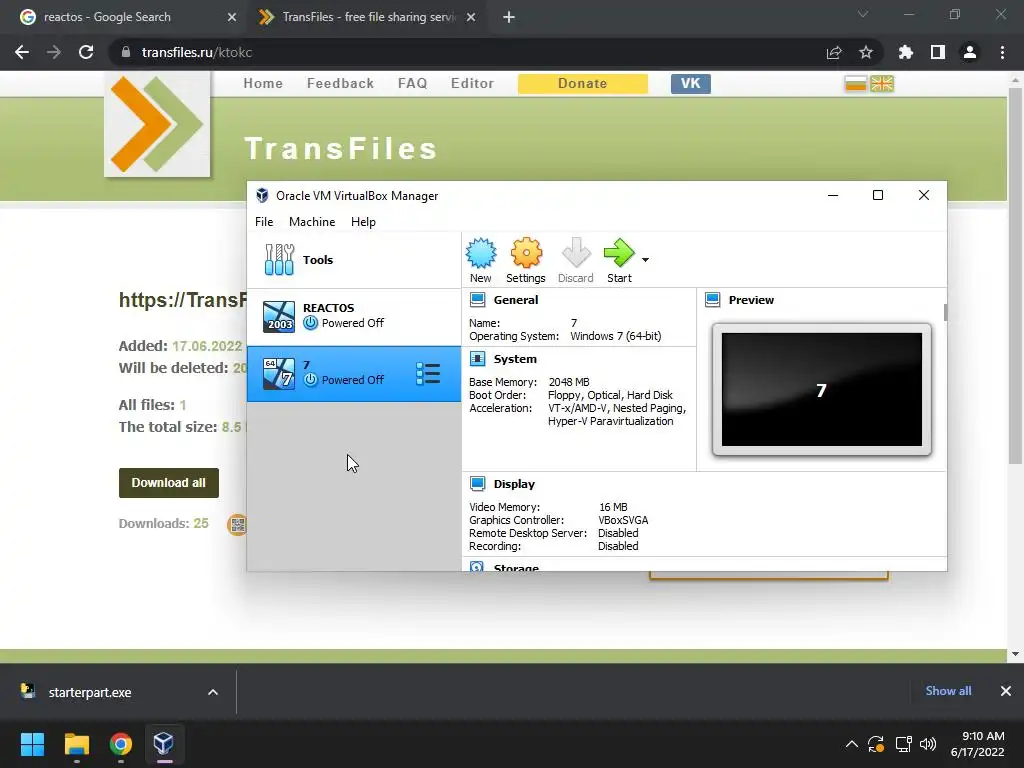Click the System section header
1024x768 pixels.
[515, 359]
